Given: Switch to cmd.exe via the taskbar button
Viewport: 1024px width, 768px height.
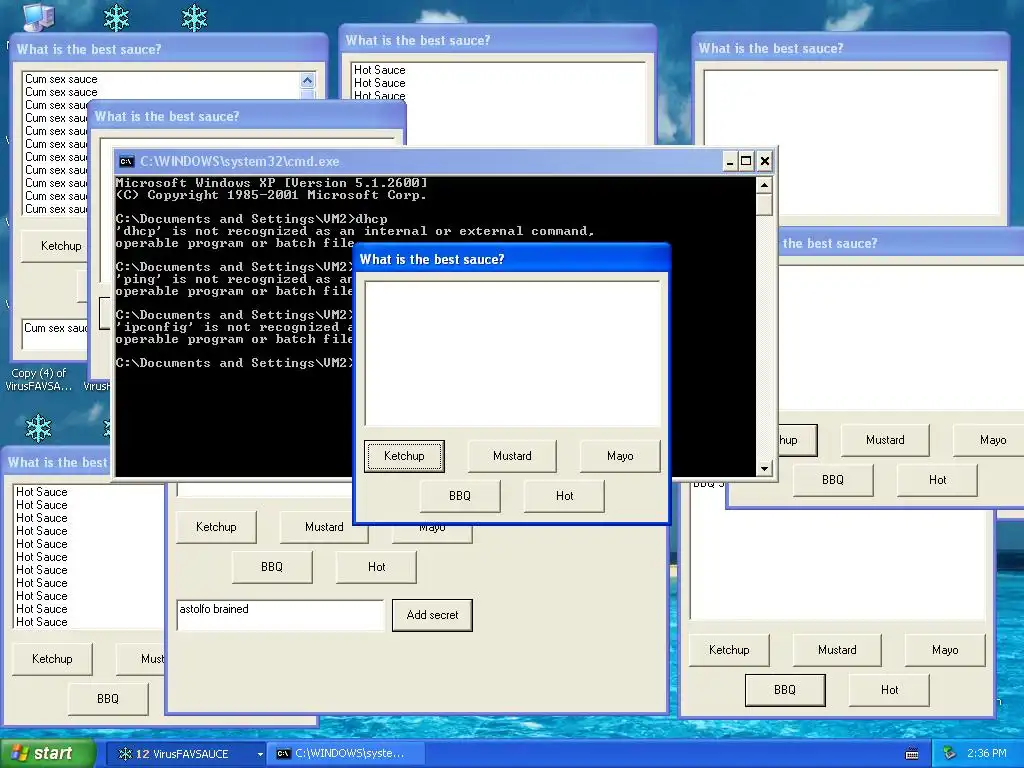Looking at the screenshot, I should tap(346, 754).
